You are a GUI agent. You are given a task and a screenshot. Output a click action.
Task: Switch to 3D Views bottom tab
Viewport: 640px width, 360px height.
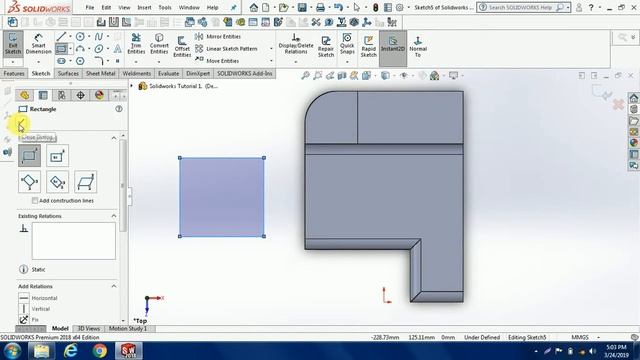[89, 328]
